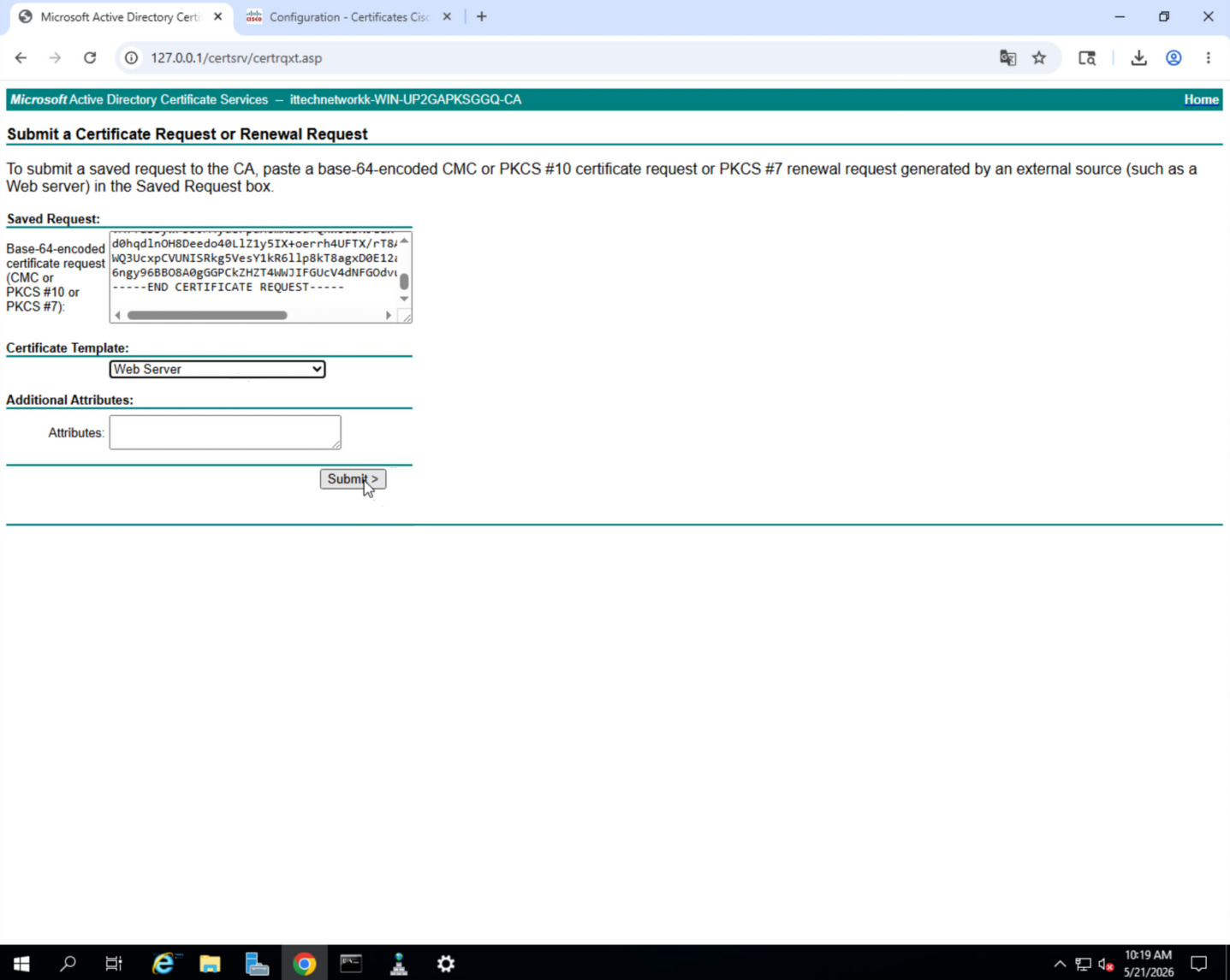Image resolution: width=1230 pixels, height=980 pixels.
Task: Click the Microsoft Active Directory Certificate Services banner text
Action: [x=140, y=99]
